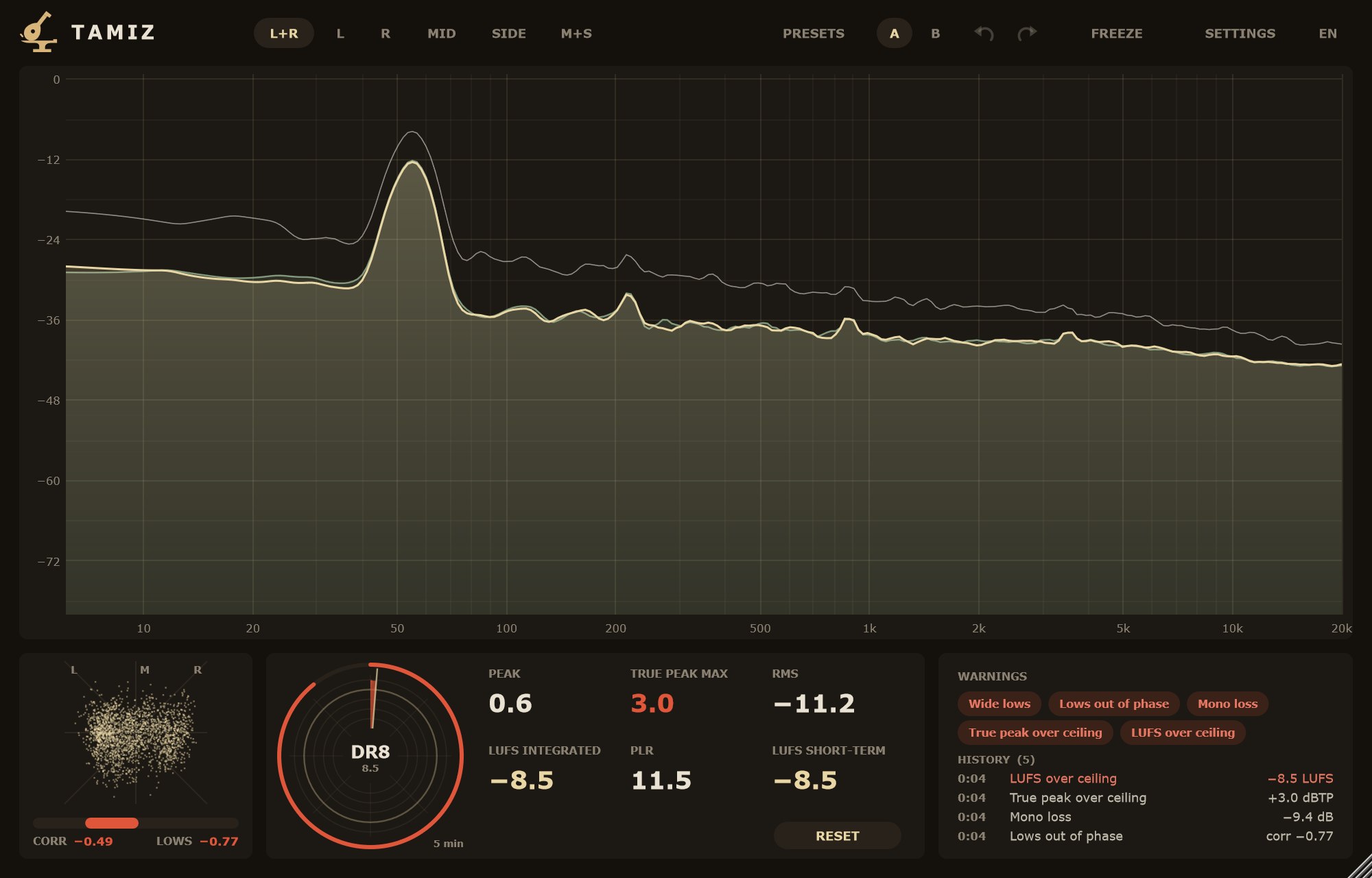Click the TAMIZ title text
1372x878 pixels.
114,32
